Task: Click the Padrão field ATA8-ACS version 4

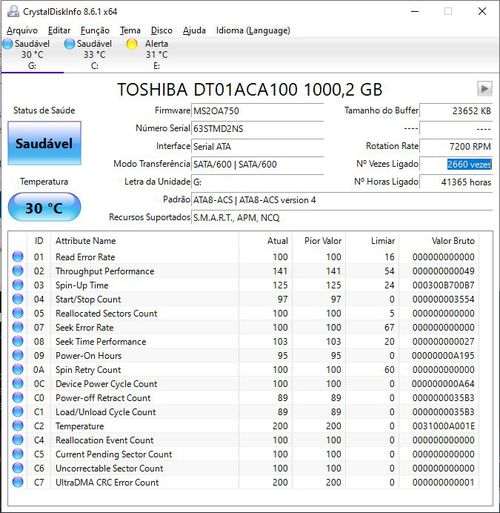Action: [x=342, y=200]
